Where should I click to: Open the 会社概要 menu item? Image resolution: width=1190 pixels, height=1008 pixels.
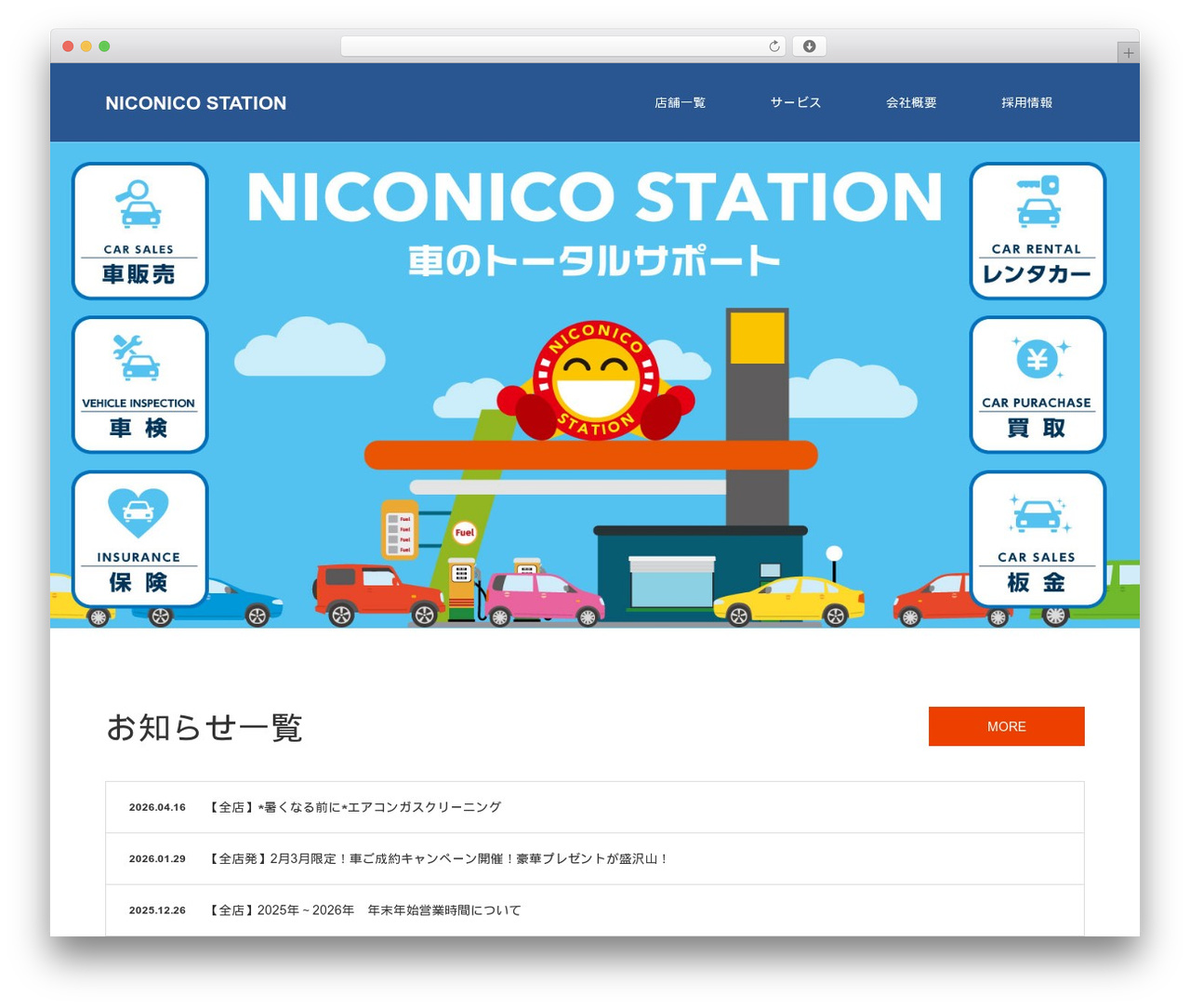click(x=911, y=103)
